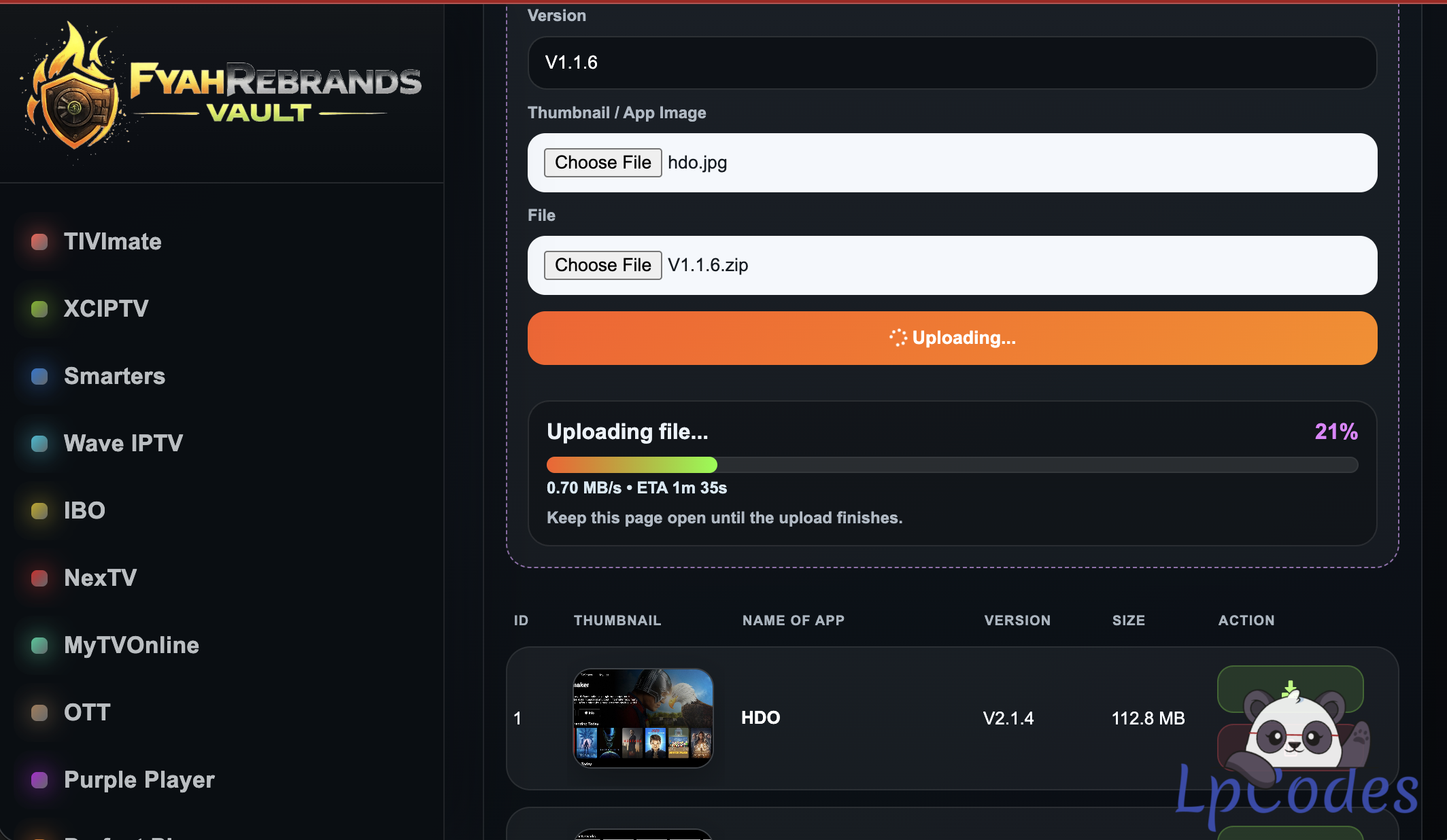The width and height of the screenshot is (1447, 840).
Task: Select Smarters in the sidebar
Action: pos(114,377)
